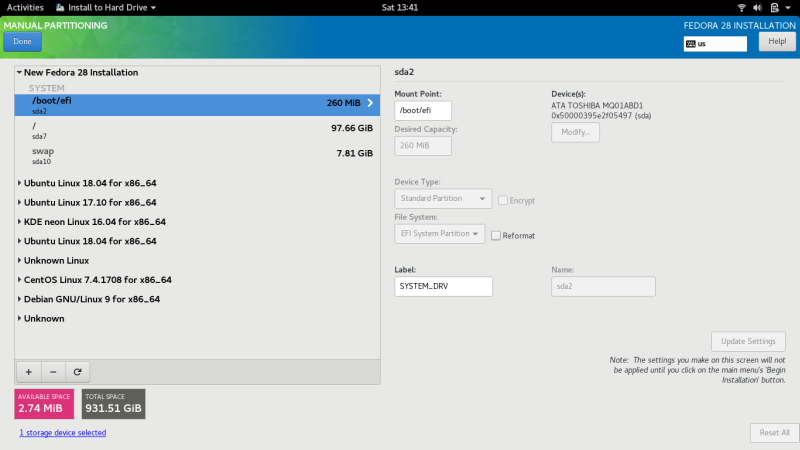
Task: Click the Label text field
Action: point(443,287)
